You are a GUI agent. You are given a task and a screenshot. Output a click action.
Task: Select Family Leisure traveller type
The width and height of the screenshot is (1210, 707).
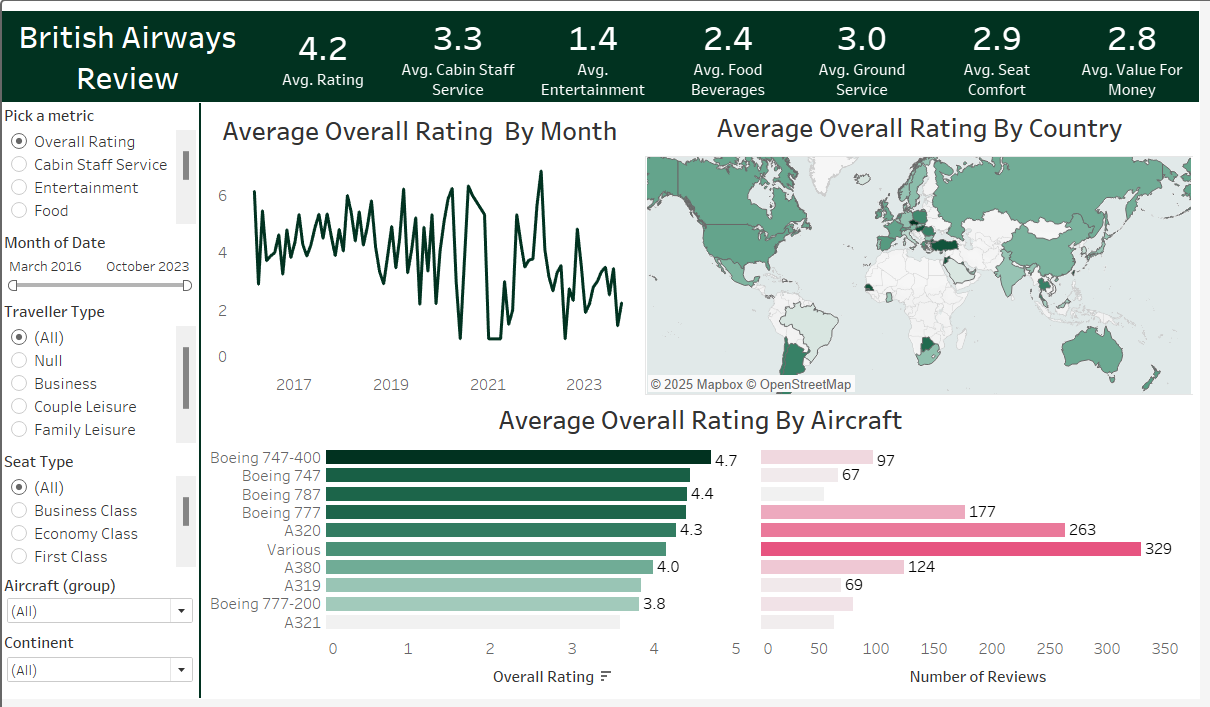pos(19,430)
